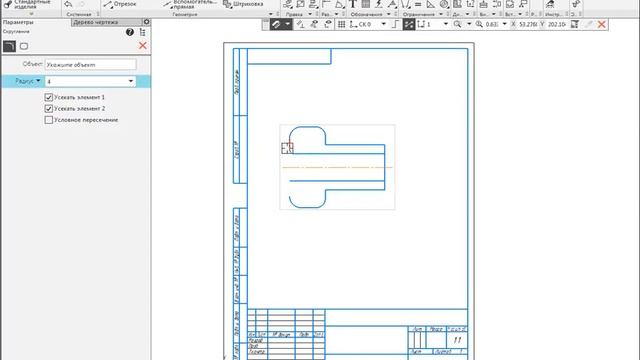Toggle the dark parametric mode button
The width and height of the screenshot is (640, 360).
[x=409, y=24]
